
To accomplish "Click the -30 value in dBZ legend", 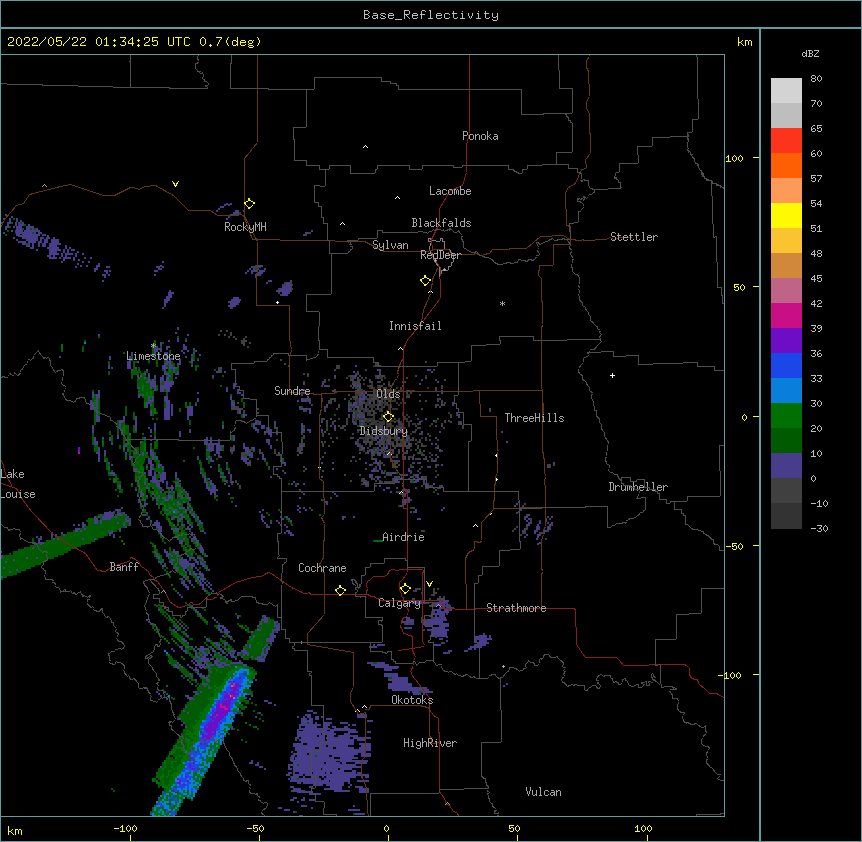I will [x=819, y=528].
